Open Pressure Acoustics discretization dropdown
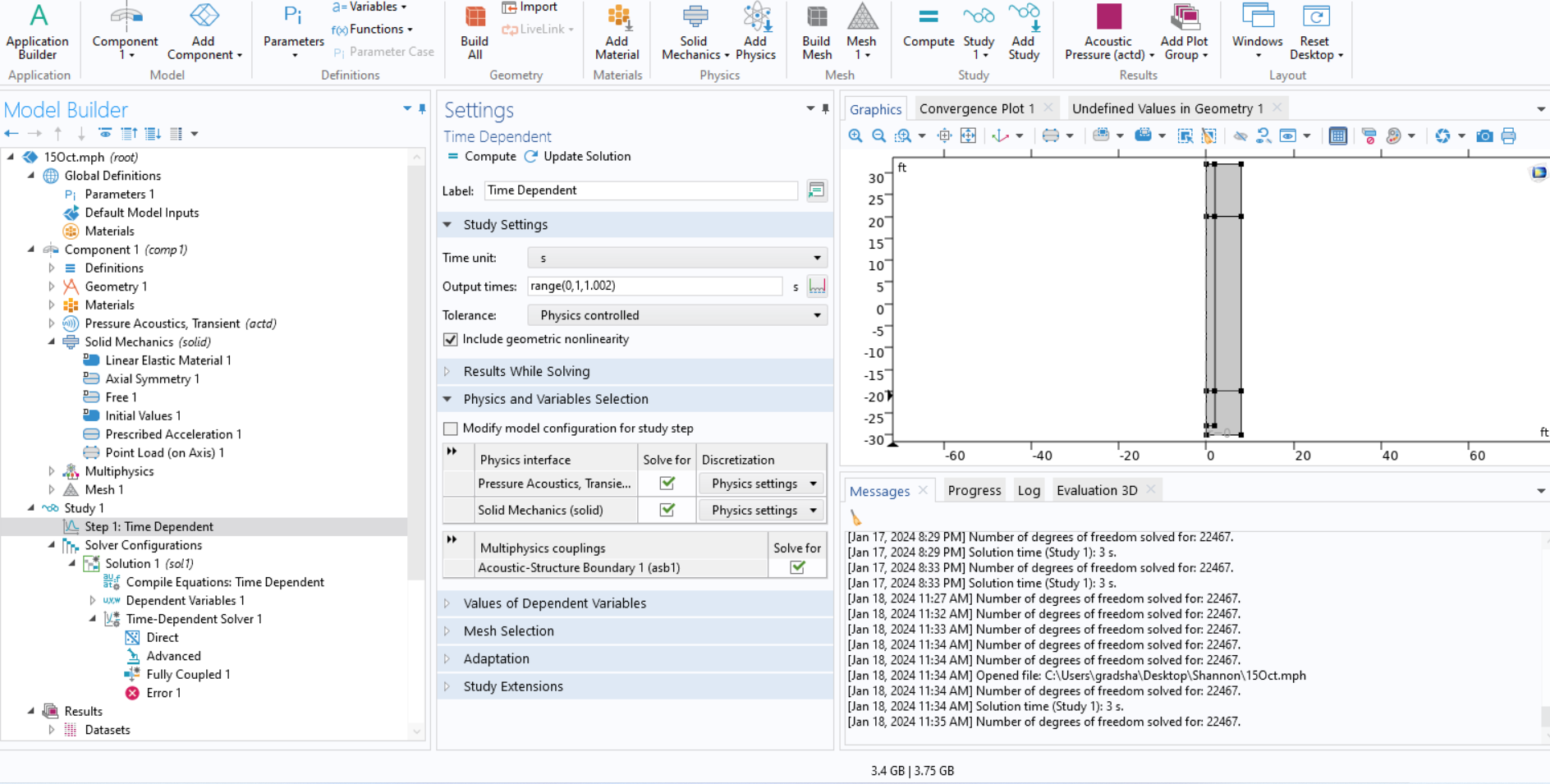Screen dimensions: 1550x784 762,484
